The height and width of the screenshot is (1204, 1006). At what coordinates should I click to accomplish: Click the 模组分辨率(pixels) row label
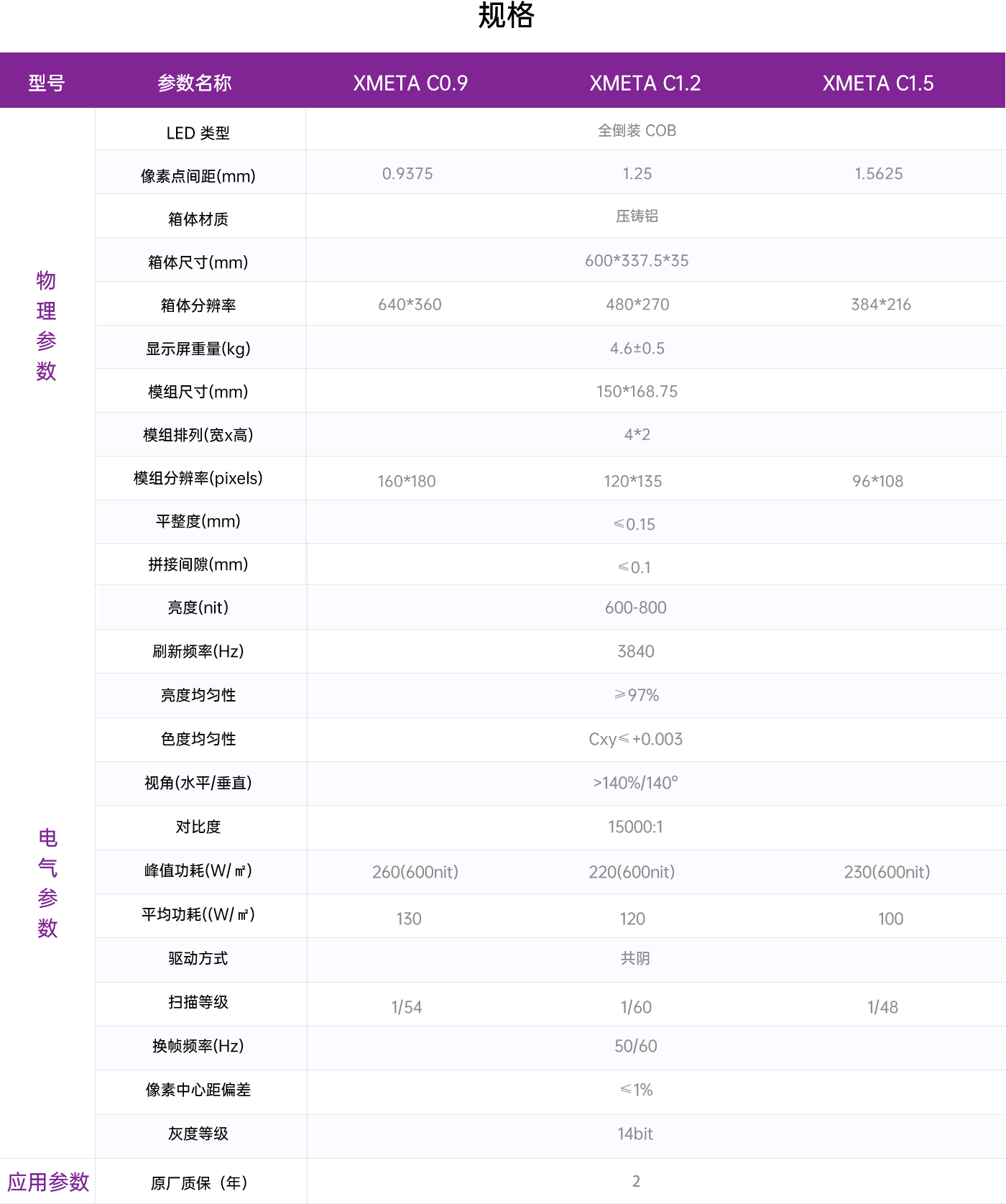pos(198,478)
